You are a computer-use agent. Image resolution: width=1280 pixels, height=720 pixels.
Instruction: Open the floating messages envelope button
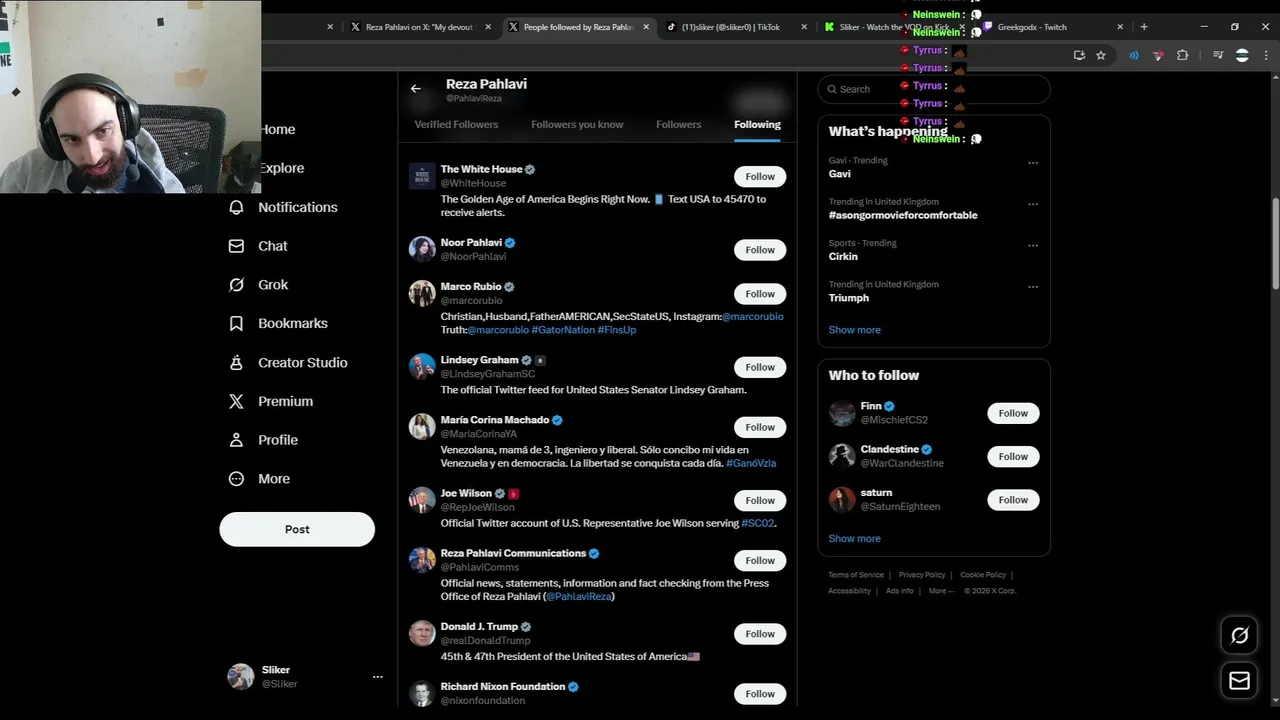pos(1239,681)
